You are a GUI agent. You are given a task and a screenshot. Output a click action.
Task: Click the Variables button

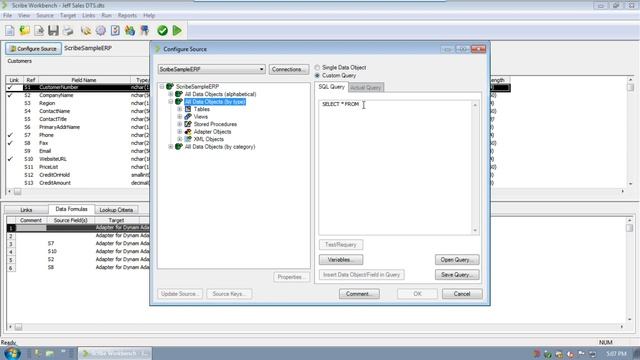coord(341,260)
